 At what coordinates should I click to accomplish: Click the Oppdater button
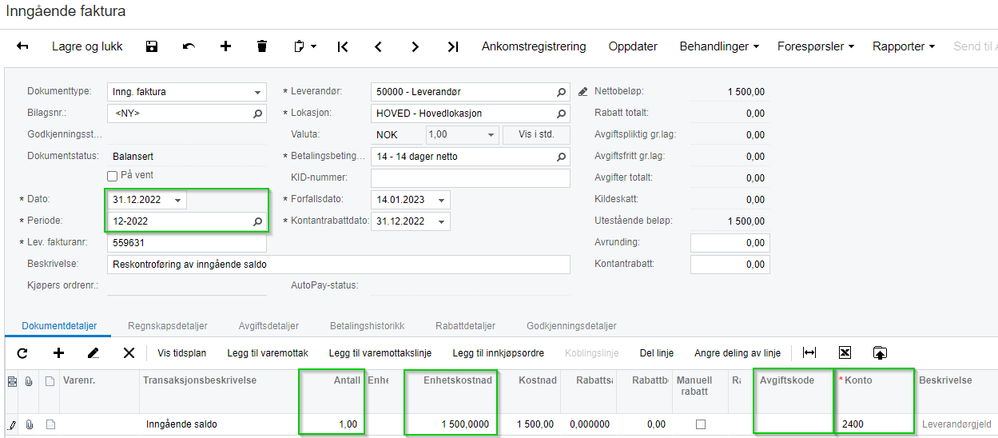pyautogui.click(x=633, y=46)
